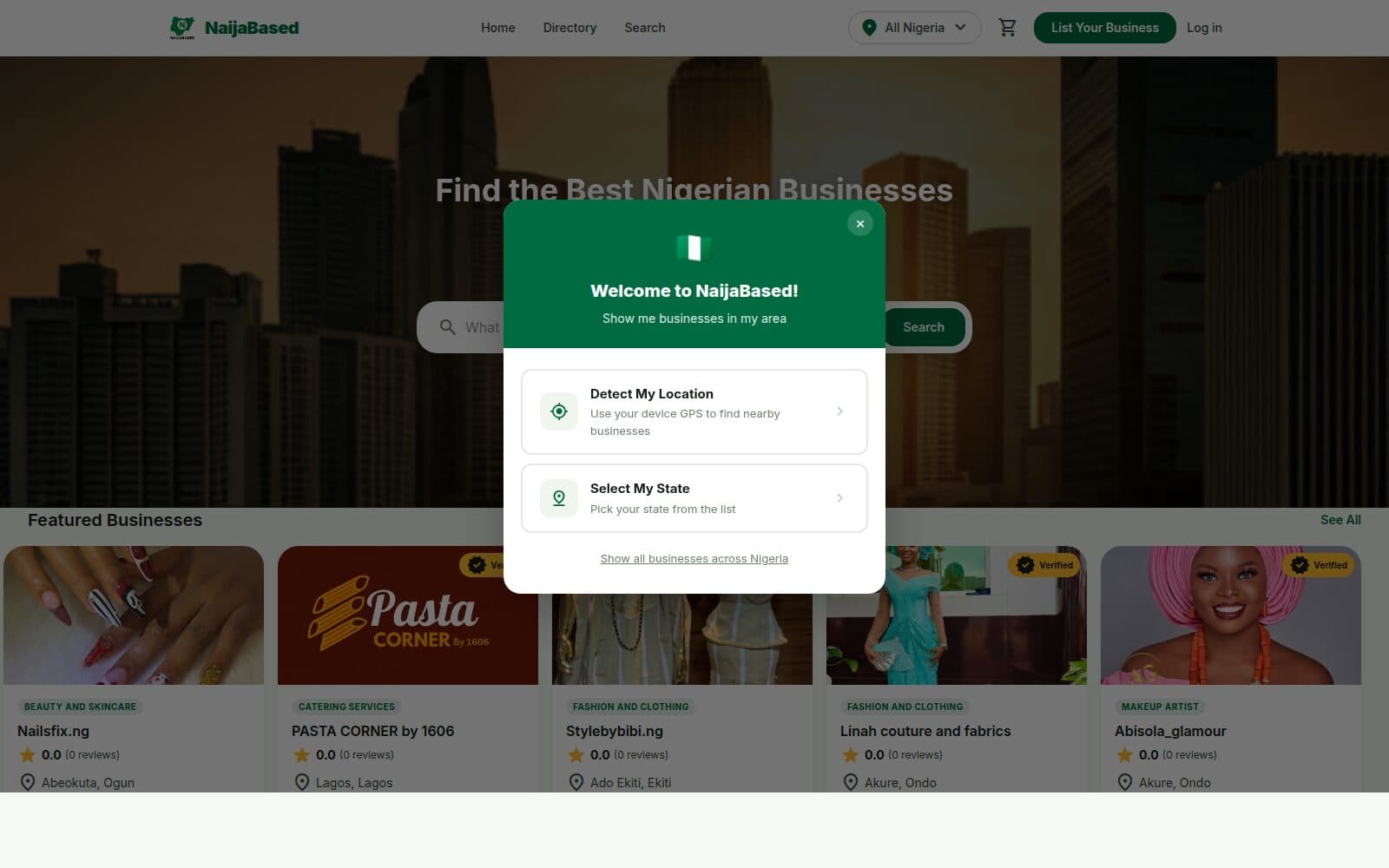Image resolution: width=1389 pixels, height=868 pixels.
Task: Open the Linah couture dress photo
Action: click(x=957, y=615)
